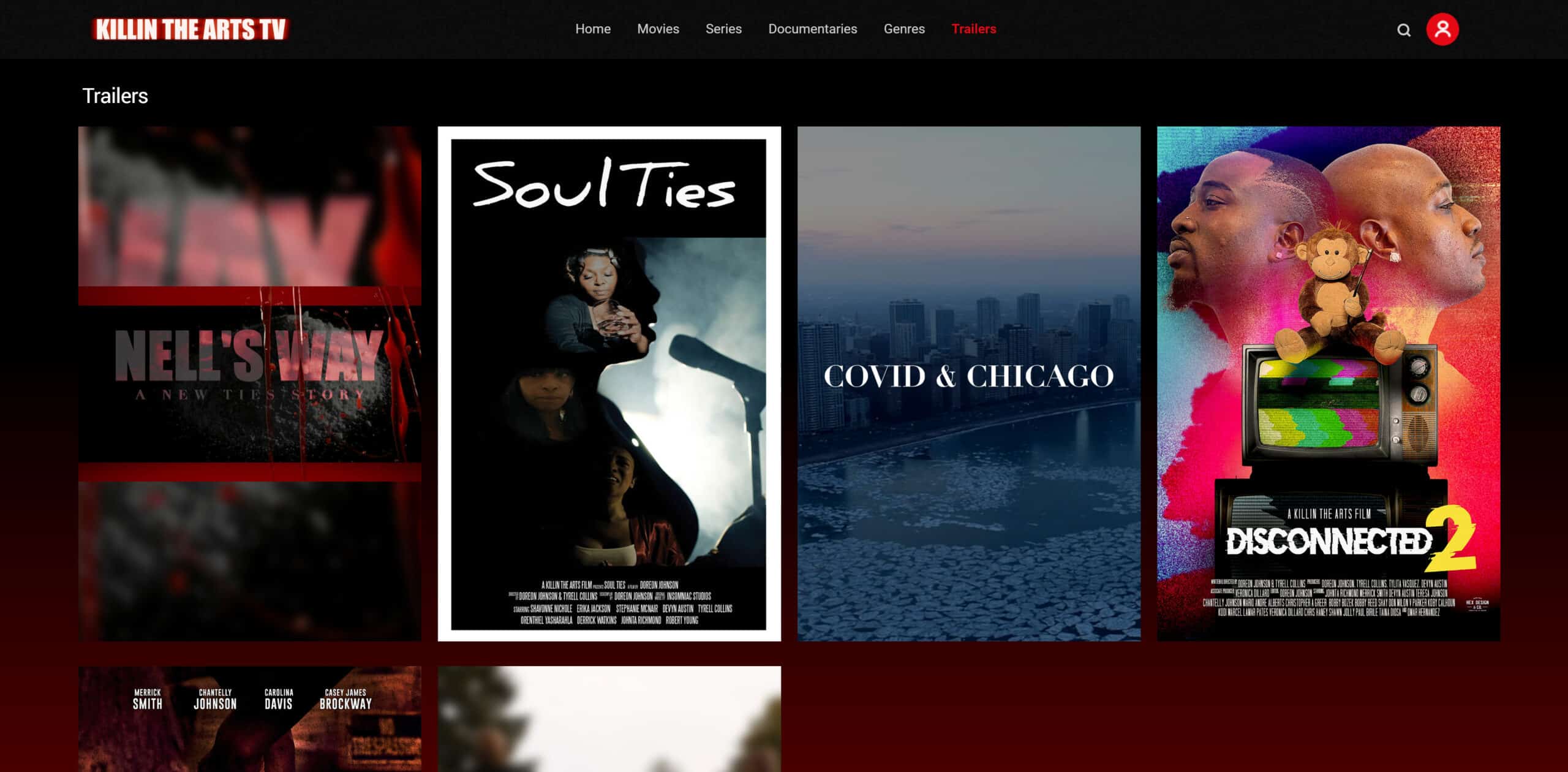Viewport: 1568px width, 772px height.
Task: Open the Nell's Way trailer poster
Action: tap(250, 384)
